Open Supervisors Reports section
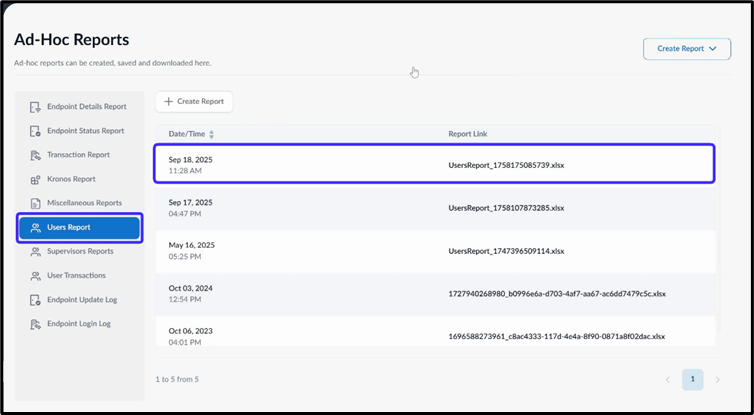This screenshot has width=754, height=415. tap(80, 252)
